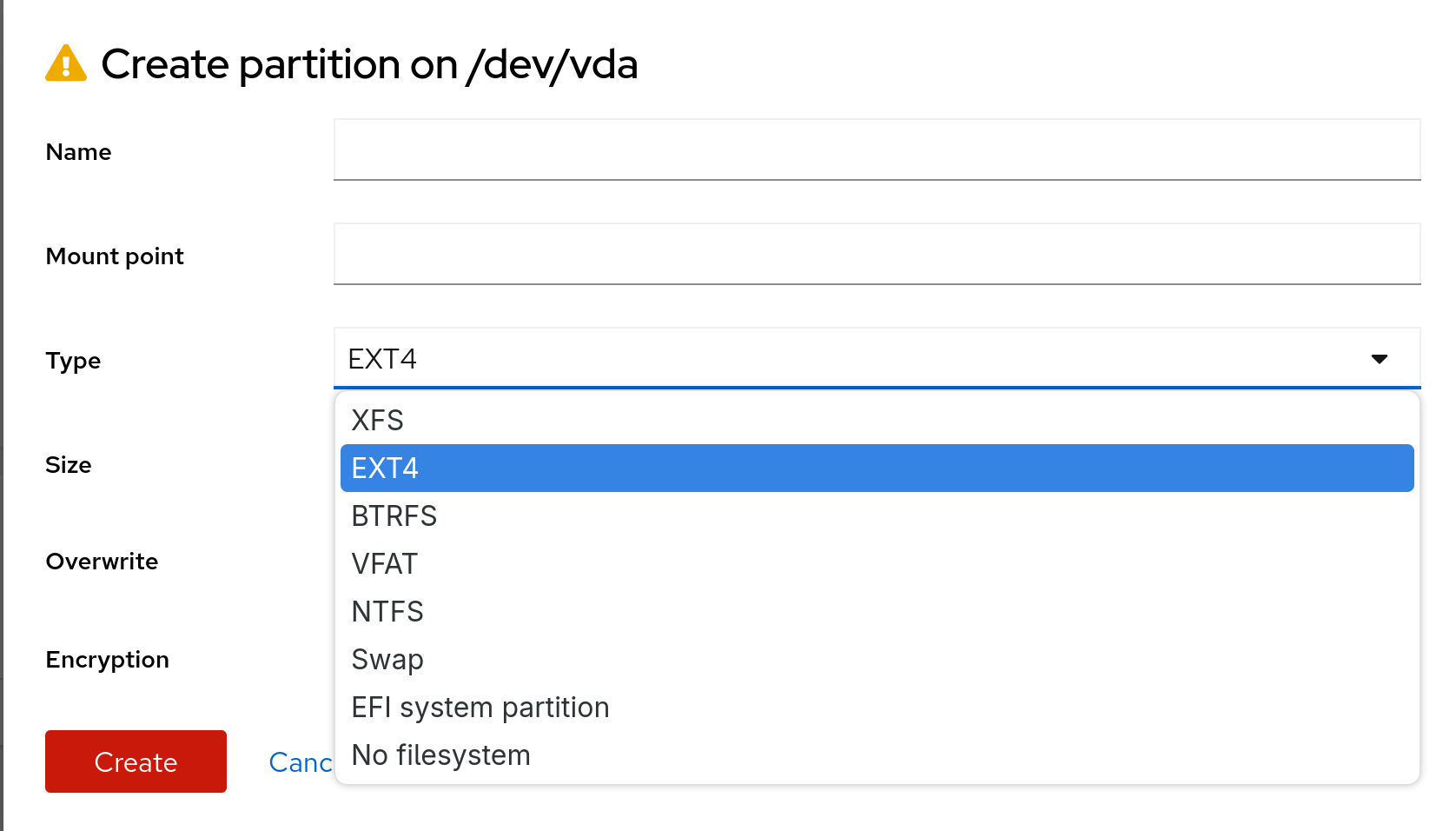1456x831 pixels.
Task: Select VFAT from the dropdown list
Action: click(x=385, y=564)
